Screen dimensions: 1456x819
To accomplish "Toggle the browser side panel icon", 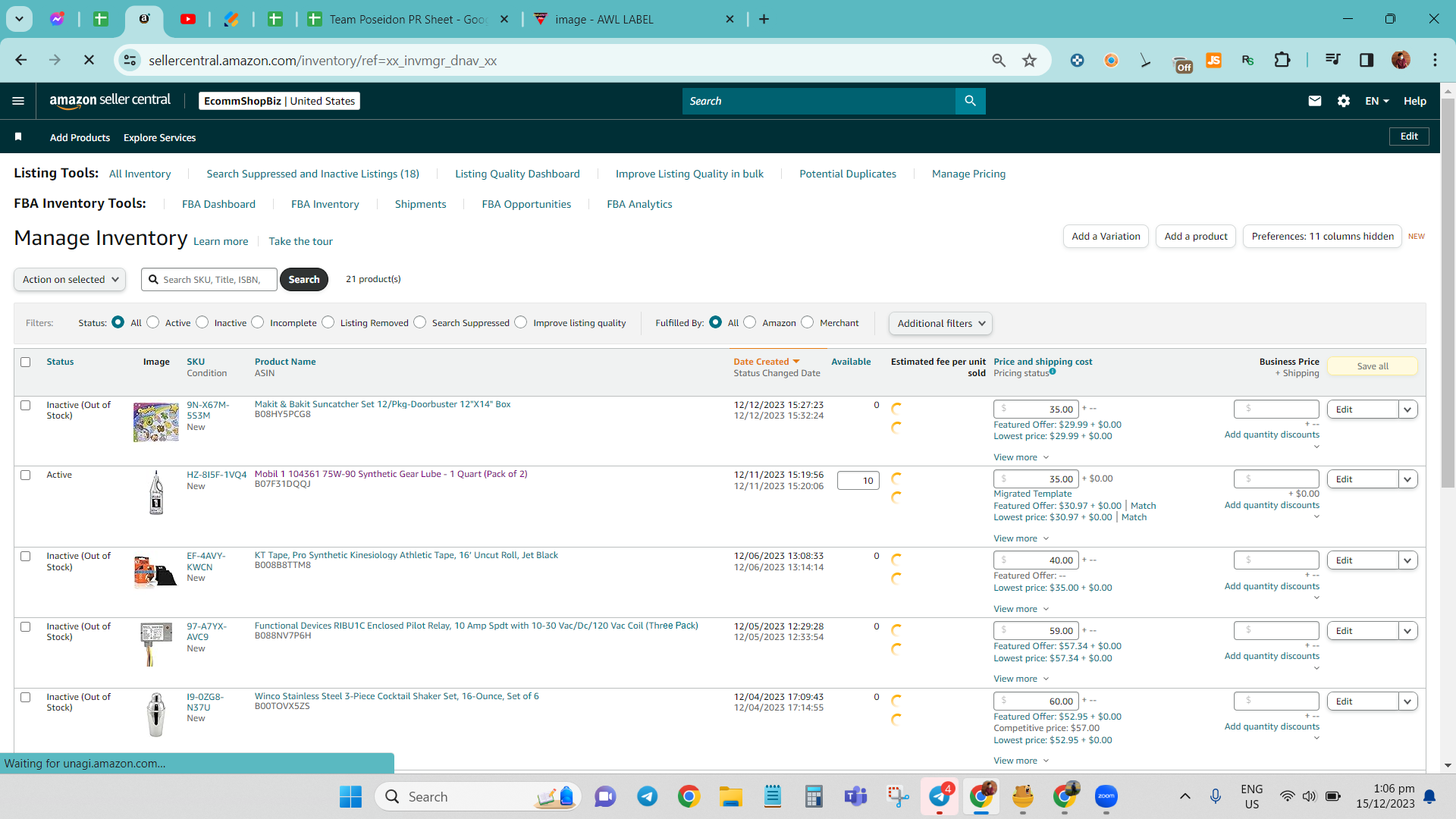I will pyautogui.click(x=1367, y=60).
